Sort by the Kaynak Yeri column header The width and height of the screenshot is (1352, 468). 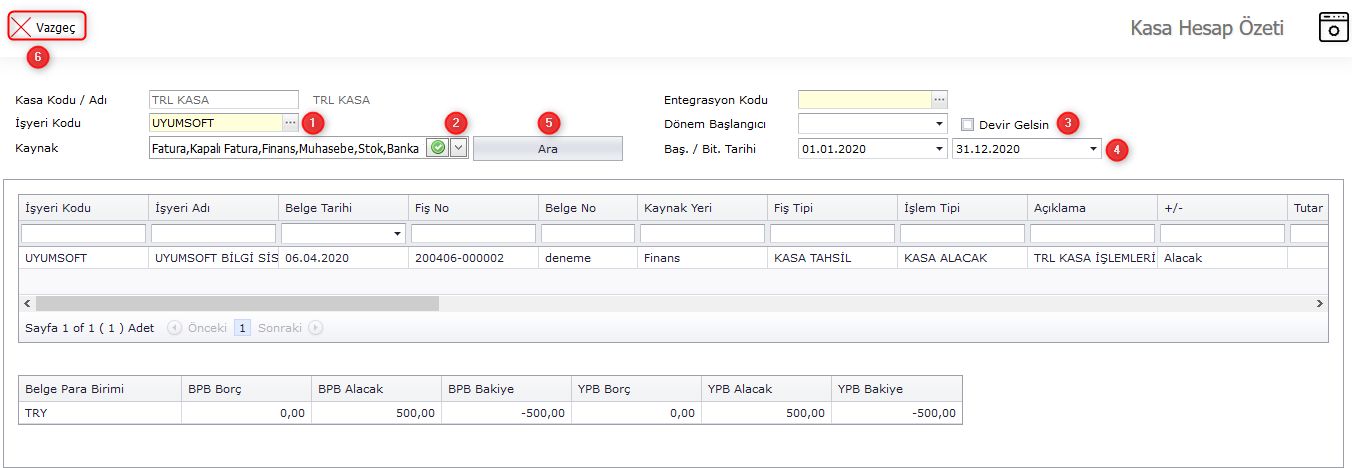700,208
